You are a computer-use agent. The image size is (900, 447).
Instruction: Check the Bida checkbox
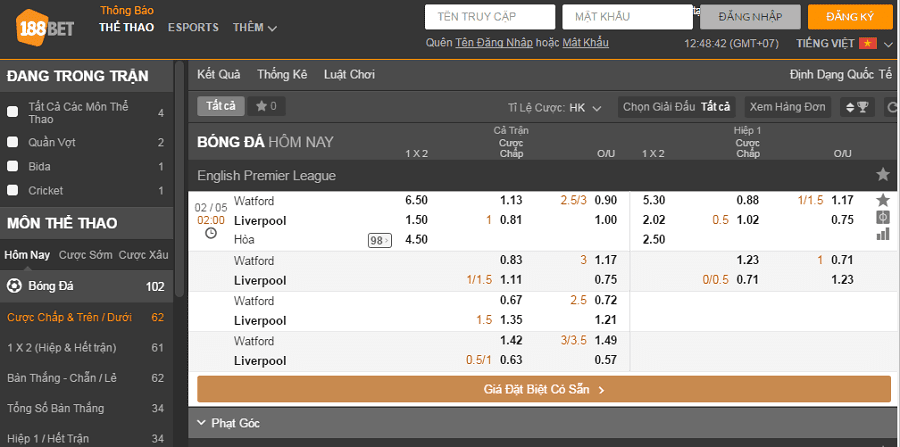[x=12, y=166]
